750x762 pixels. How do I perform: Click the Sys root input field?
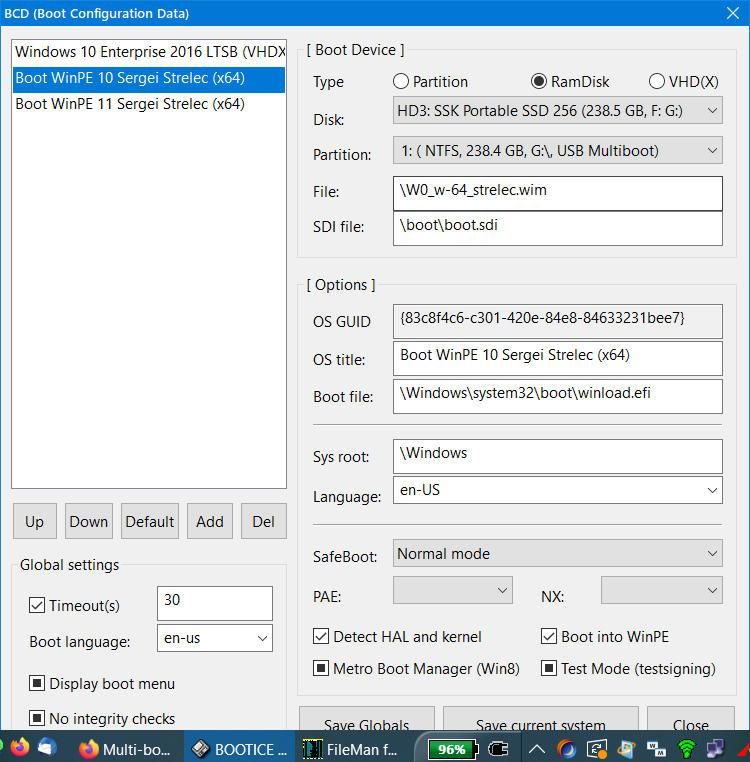point(558,456)
